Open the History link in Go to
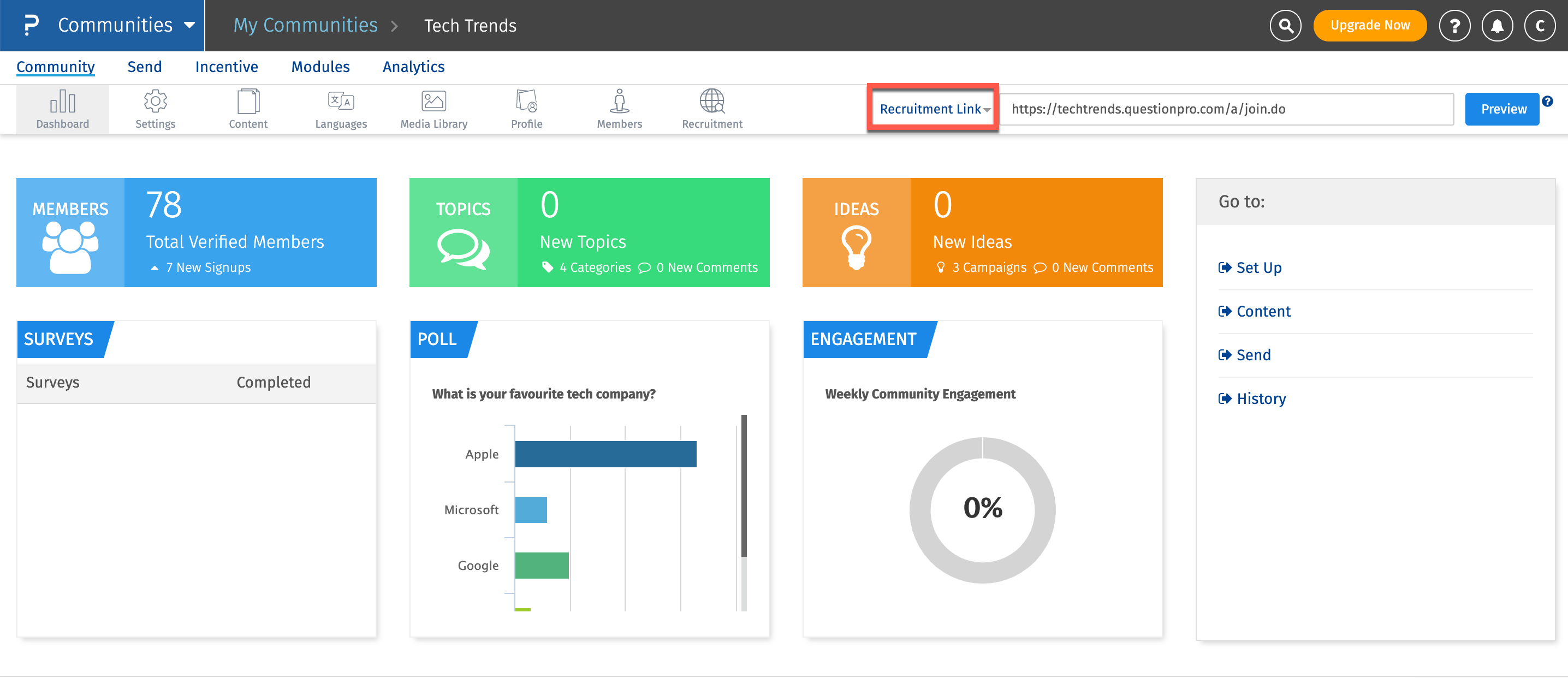The image size is (1568, 678). (x=1261, y=399)
